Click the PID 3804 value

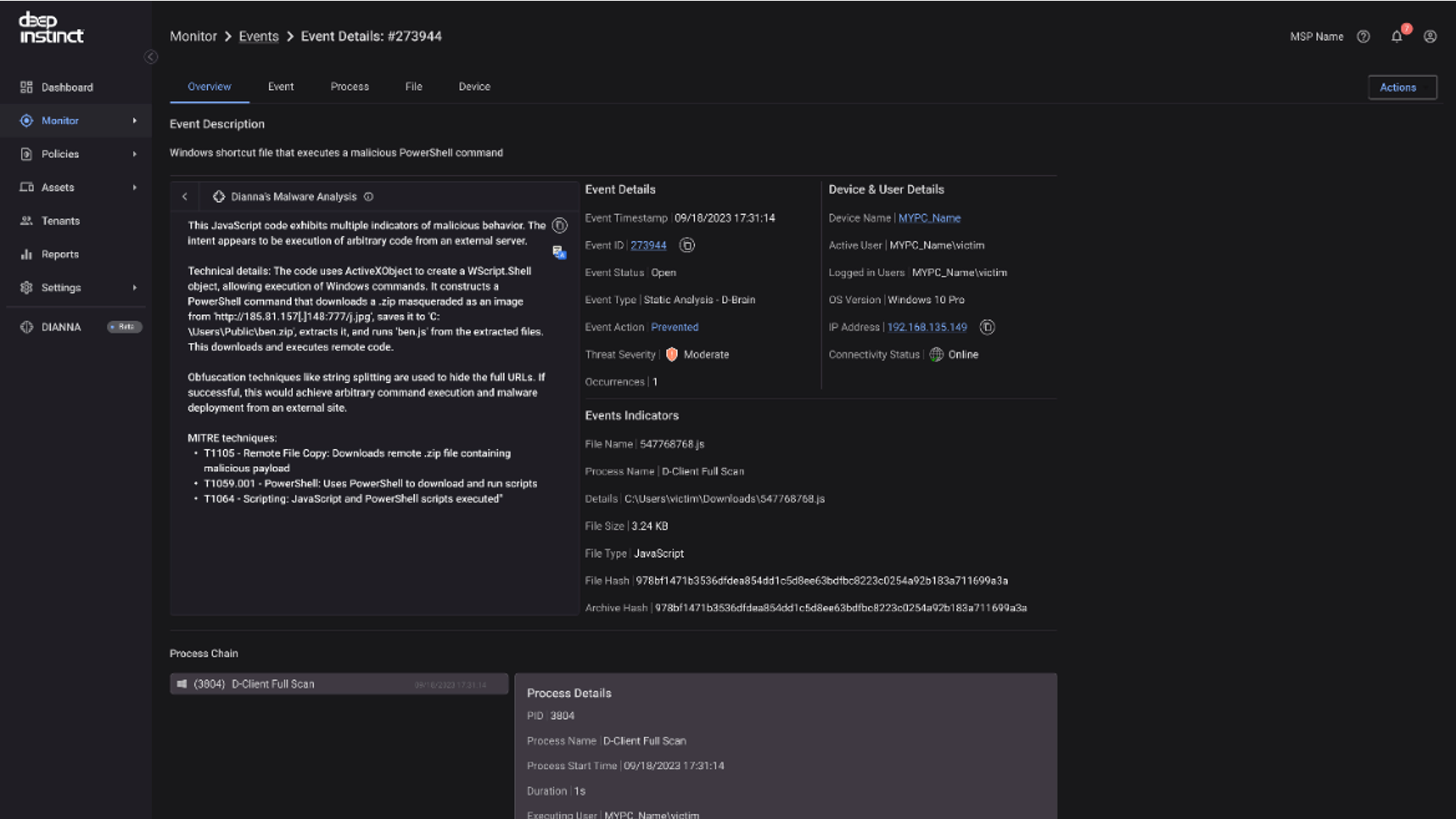[562, 716]
